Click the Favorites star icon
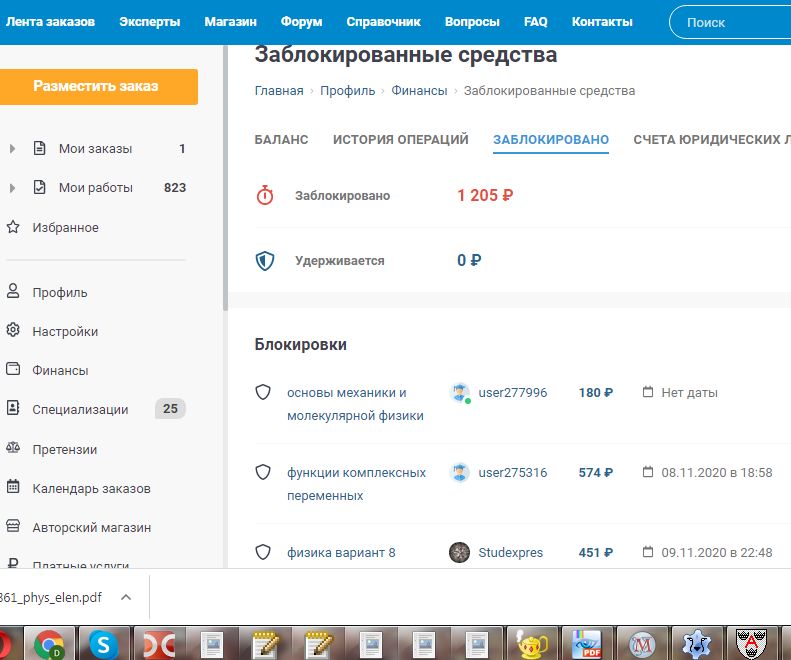 pos(13,227)
